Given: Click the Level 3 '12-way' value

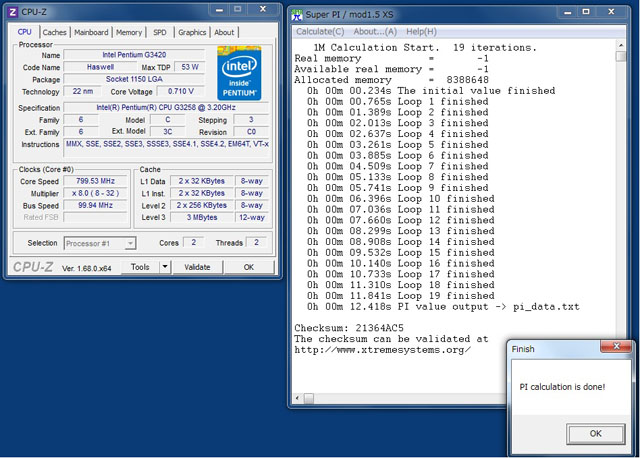Looking at the screenshot, I should point(252,218).
